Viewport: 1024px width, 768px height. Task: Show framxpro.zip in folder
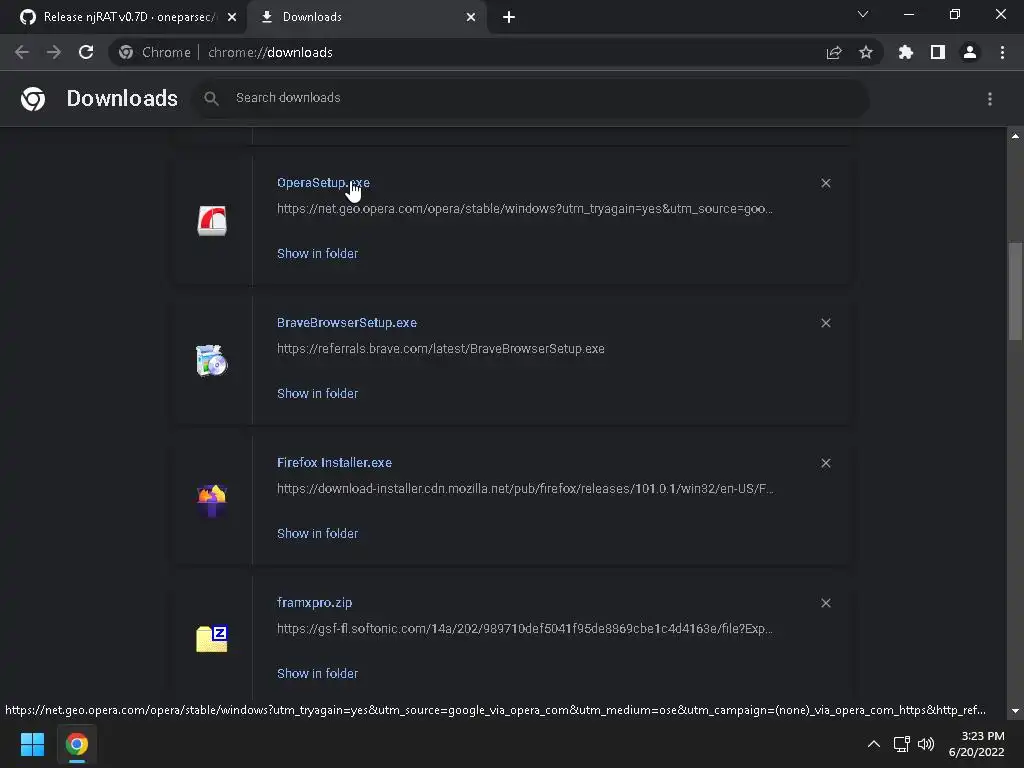tap(317, 673)
